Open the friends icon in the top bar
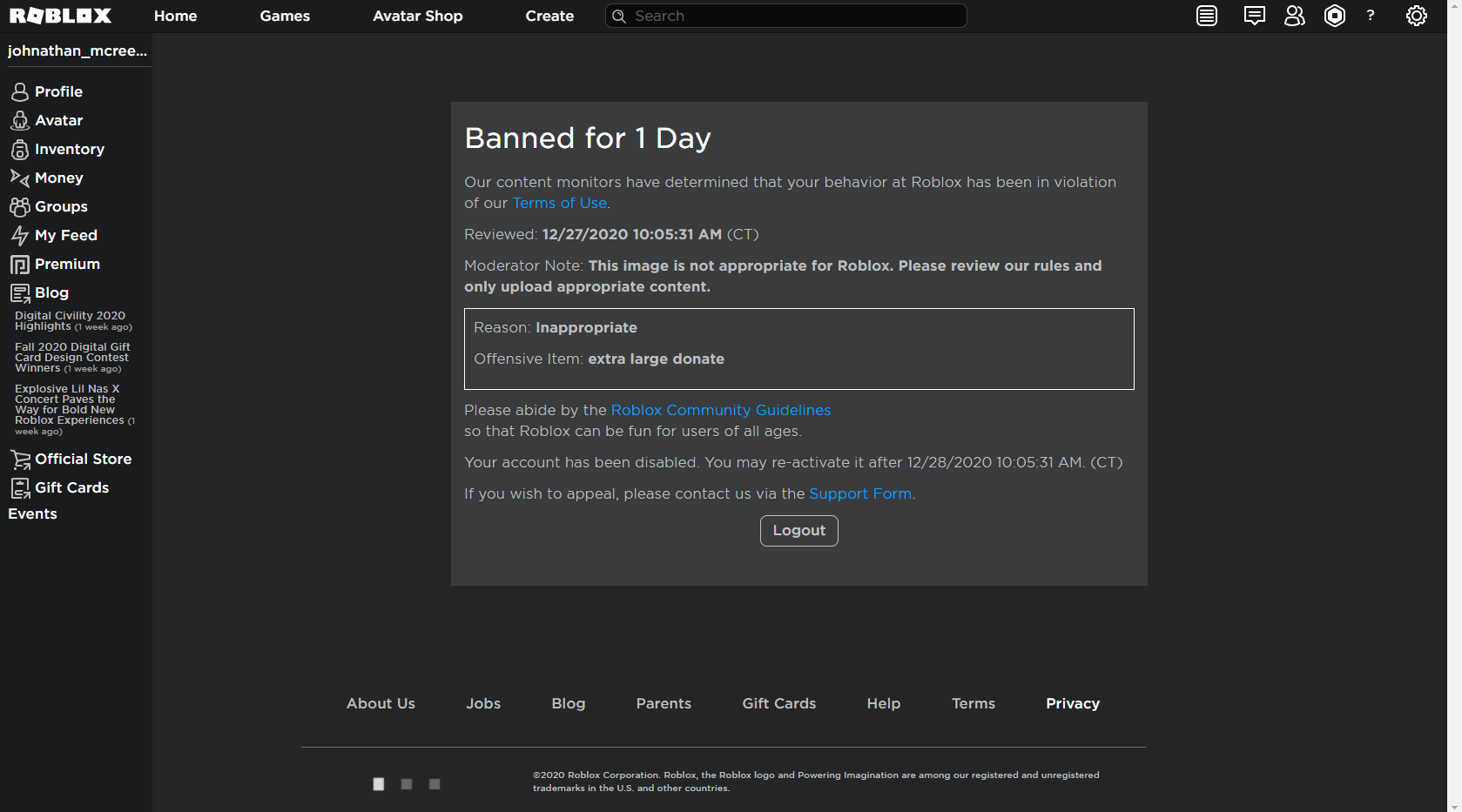 click(1295, 16)
